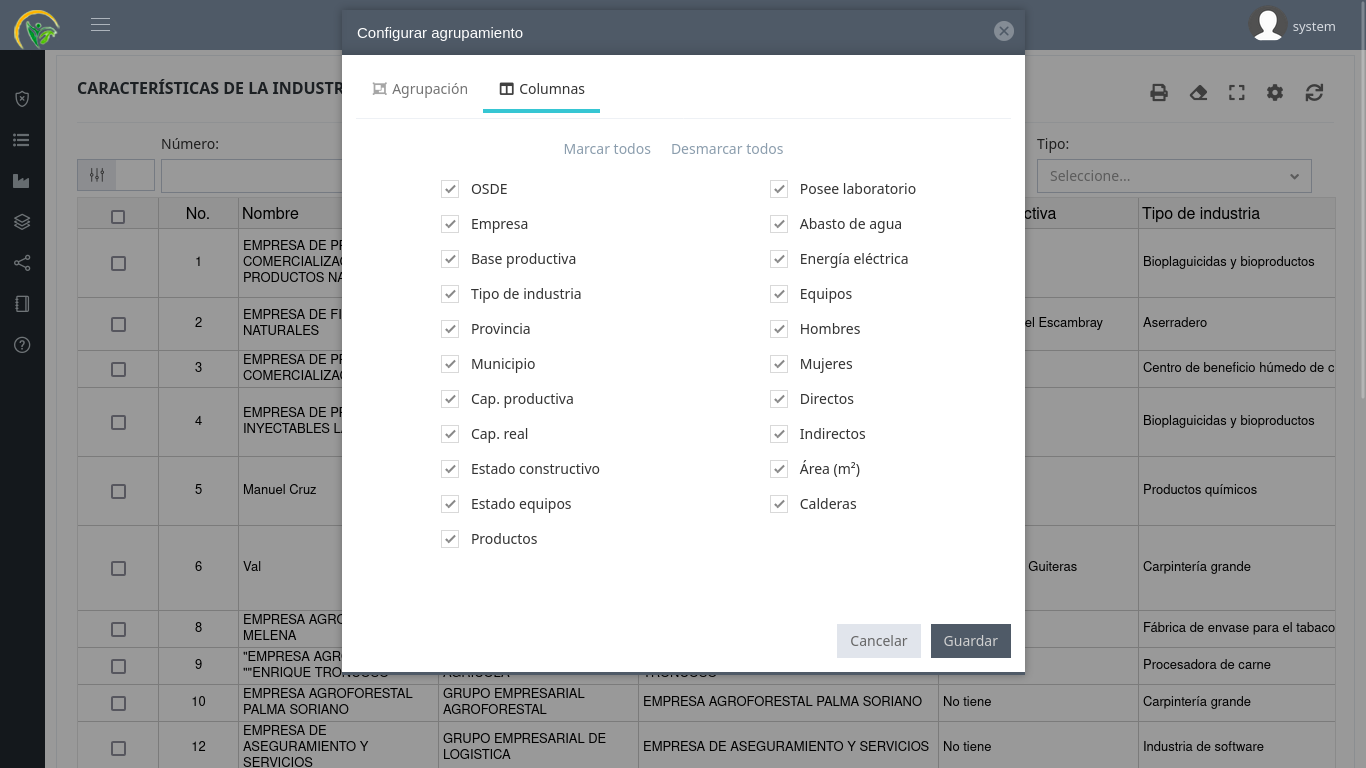Uncheck the OSDE column checkbox
The height and width of the screenshot is (768, 1366).
(x=450, y=189)
